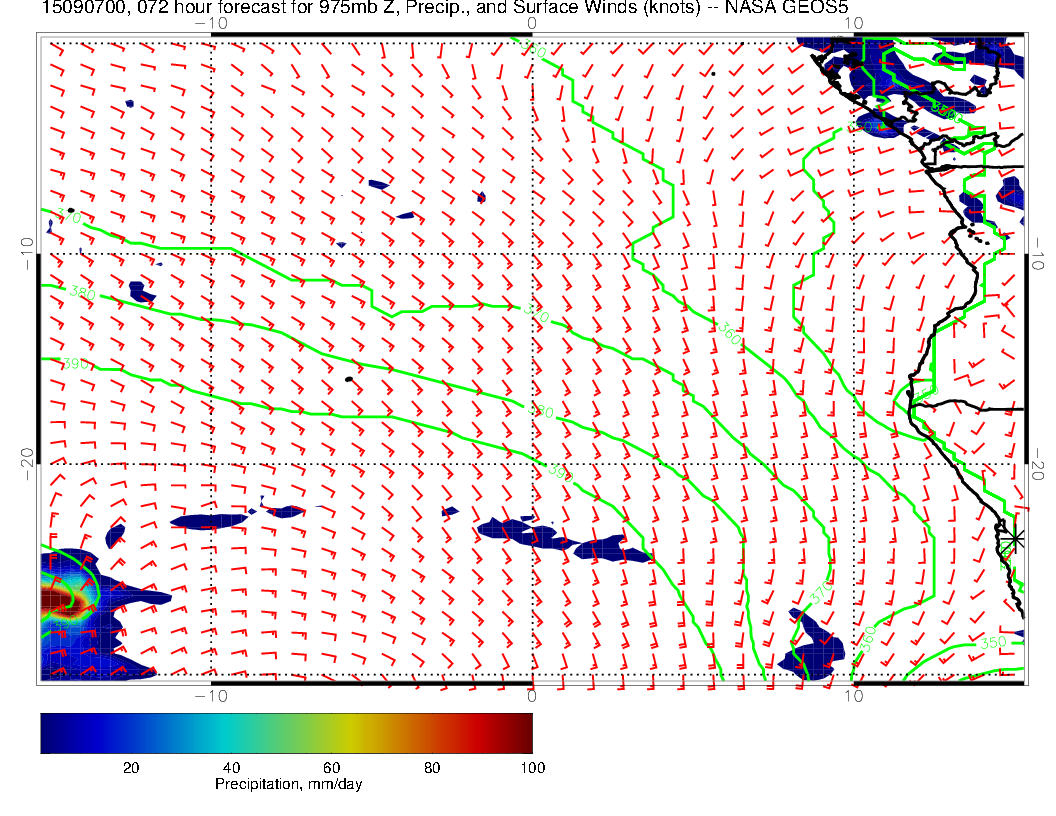Click the black asterisk marker on the coastline

pyautogui.click(x=1016, y=539)
